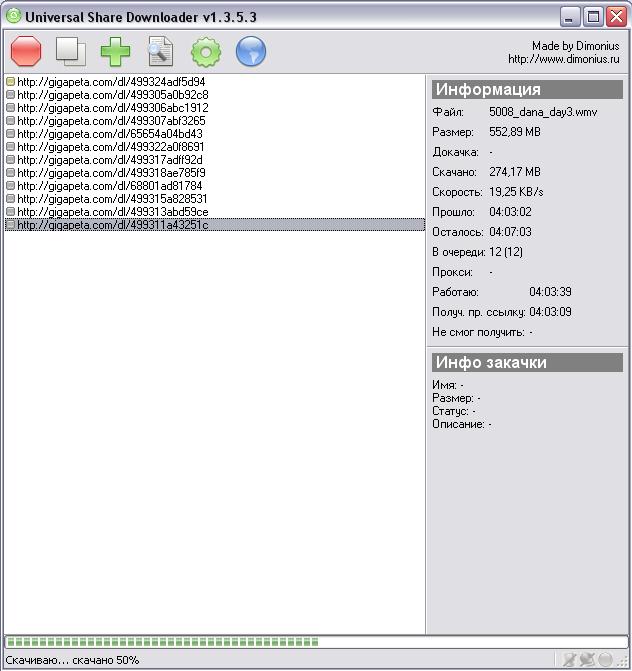
Task: Click the yellow status icon beside 499324adf5d94 link
Action: [11, 81]
